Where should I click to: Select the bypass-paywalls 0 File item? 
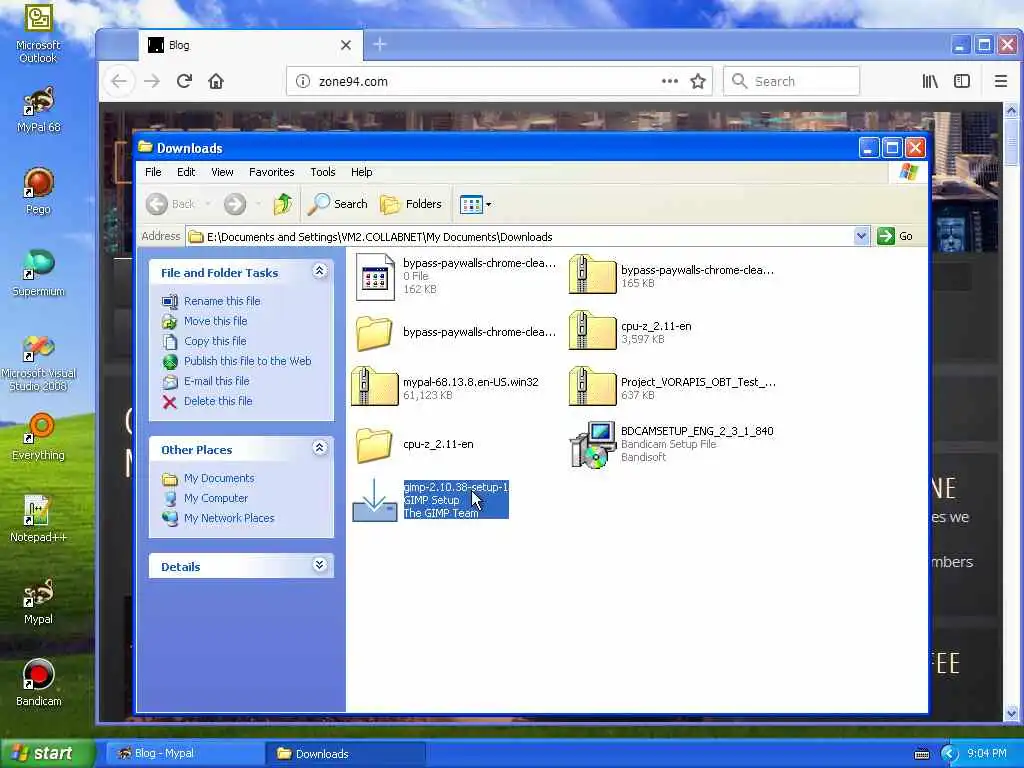tap(456, 276)
